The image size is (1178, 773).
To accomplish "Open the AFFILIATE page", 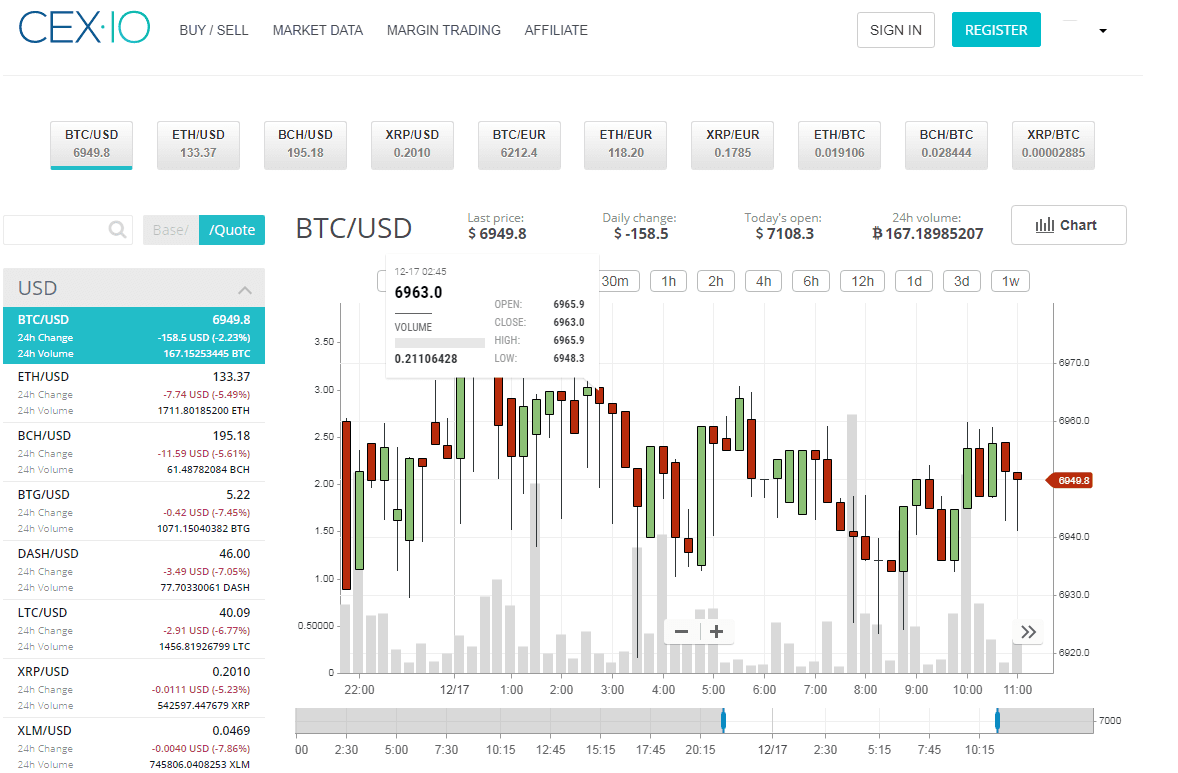I will [x=556, y=30].
